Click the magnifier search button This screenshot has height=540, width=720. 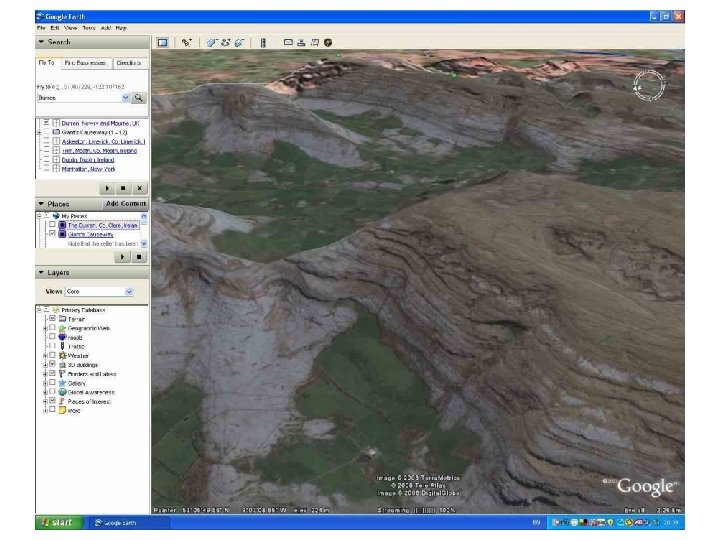pos(138,98)
